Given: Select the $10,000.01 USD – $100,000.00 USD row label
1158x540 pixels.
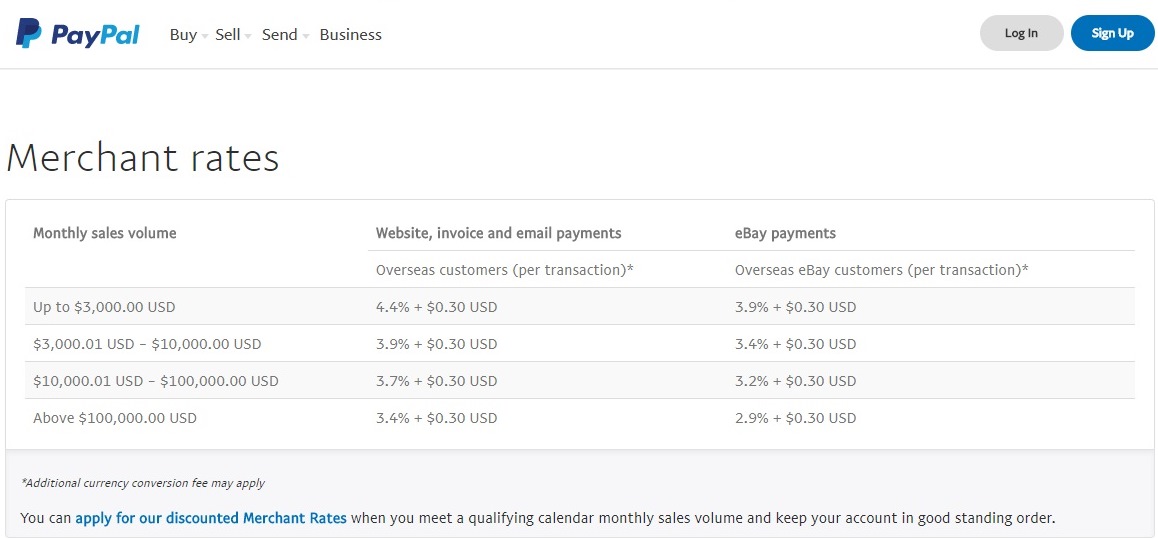Looking at the screenshot, I should click(x=156, y=381).
